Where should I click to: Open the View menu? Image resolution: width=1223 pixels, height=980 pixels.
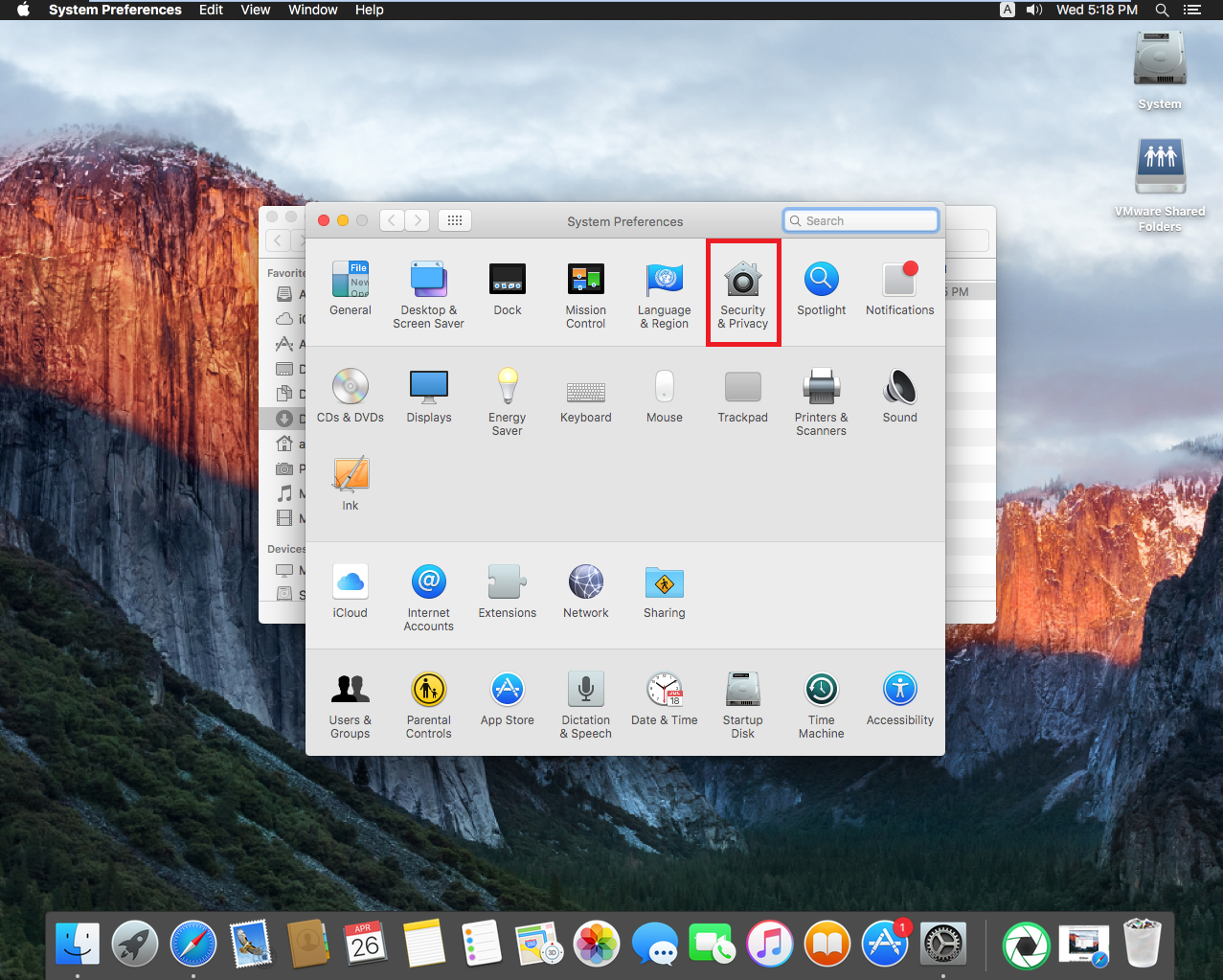256,10
